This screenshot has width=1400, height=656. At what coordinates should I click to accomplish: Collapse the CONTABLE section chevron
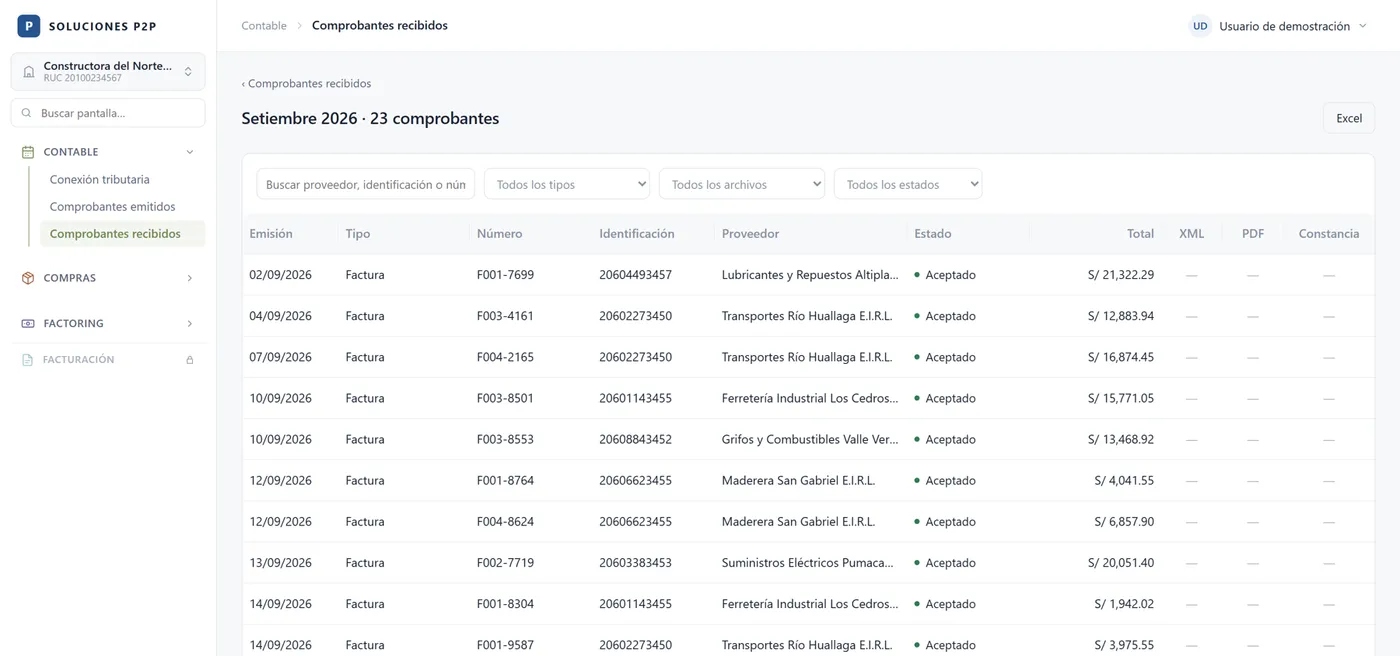[x=190, y=152]
